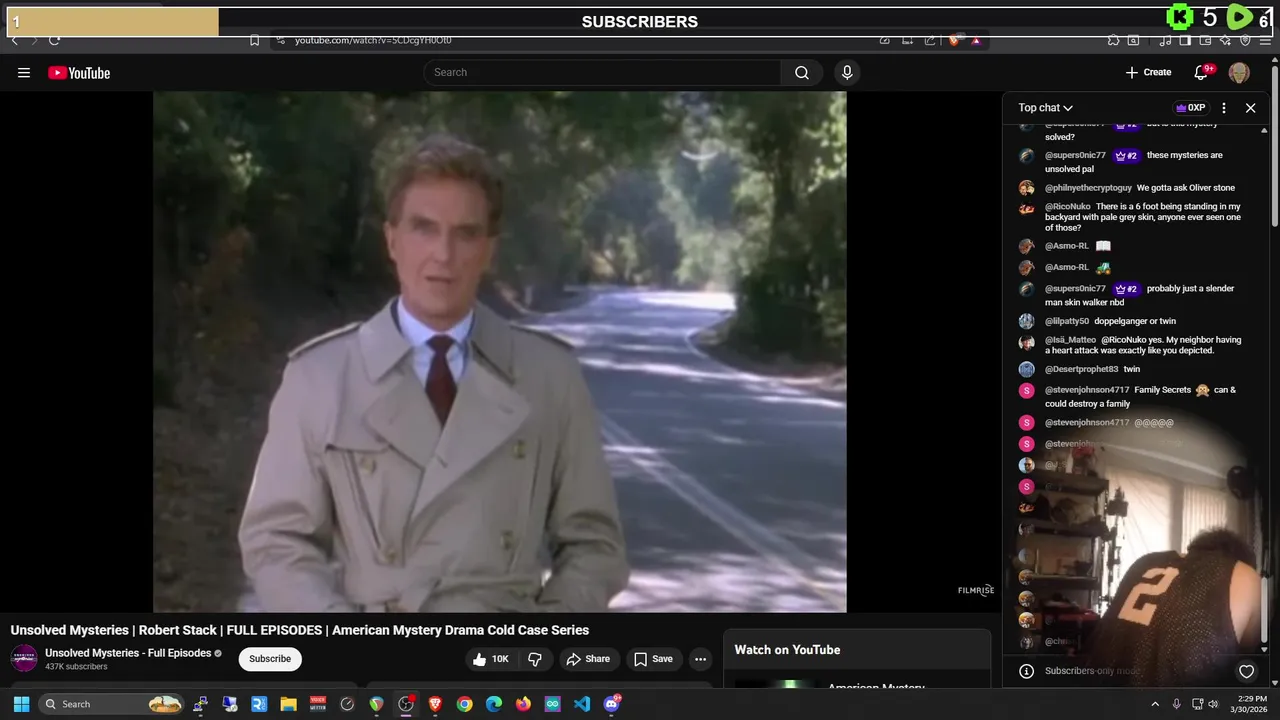Click @Desertprophet83 username in chat
Screen dimensions: 1280x720
pyautogui.click(x=1080, y=369)
